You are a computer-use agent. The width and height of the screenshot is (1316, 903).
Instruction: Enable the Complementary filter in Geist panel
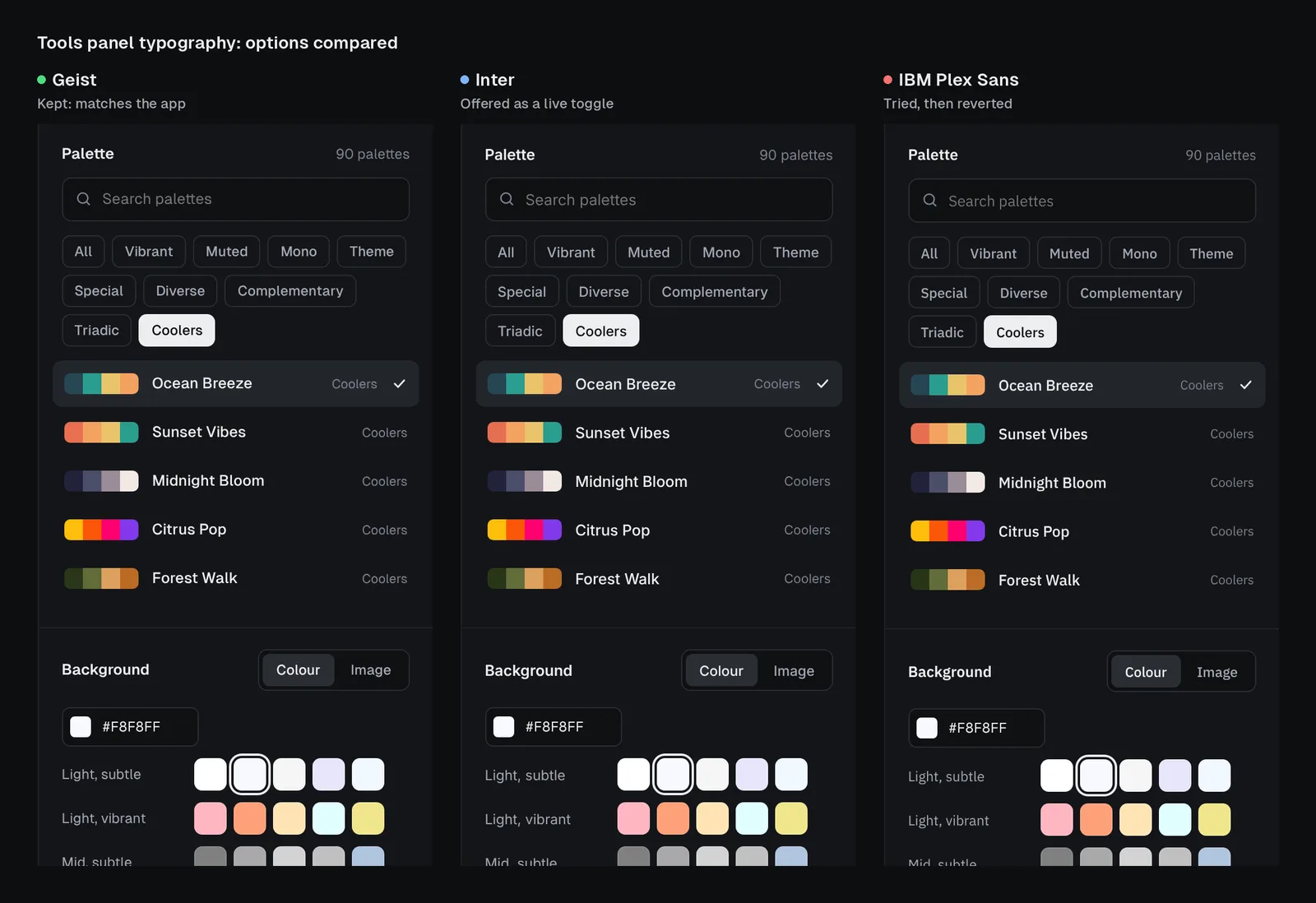pos(290,291)
